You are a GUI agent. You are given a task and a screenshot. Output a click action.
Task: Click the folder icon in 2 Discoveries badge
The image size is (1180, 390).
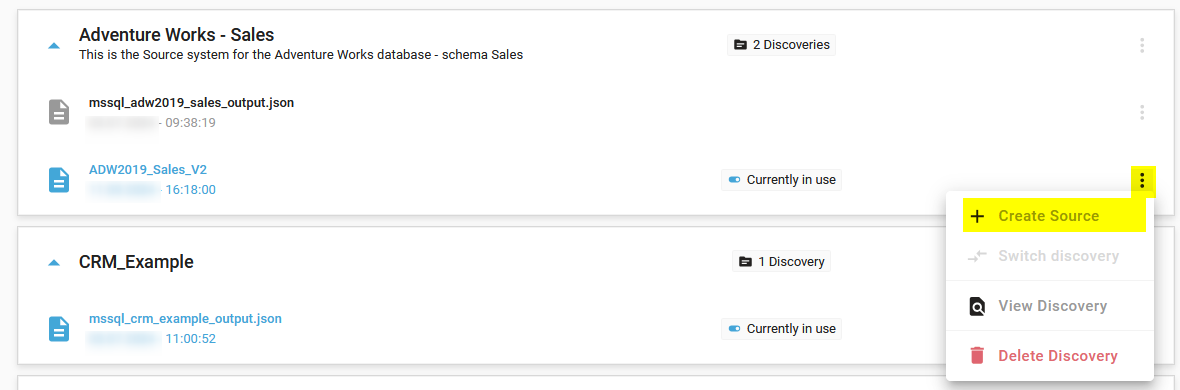tap(741, 45)
